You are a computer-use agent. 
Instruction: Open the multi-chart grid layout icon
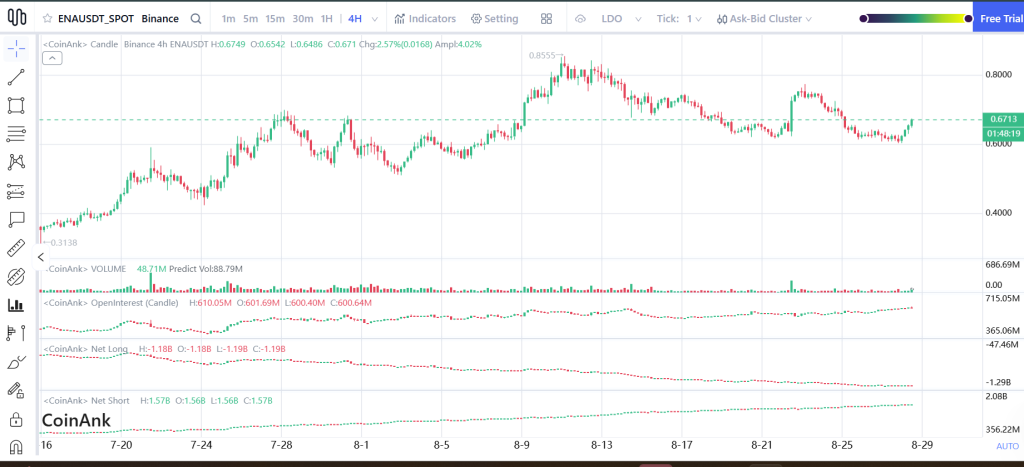[x=547, y=18]
